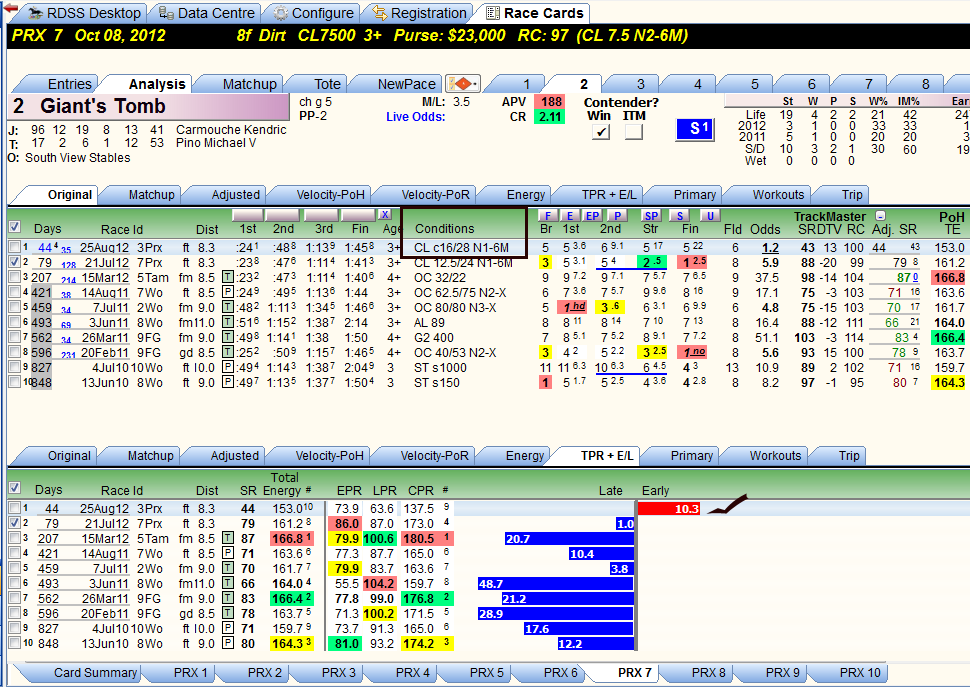Open the Velocity-PoH tab in the upper panel
970x687 pixels.
pyautogui.click(x=330, y=195)
